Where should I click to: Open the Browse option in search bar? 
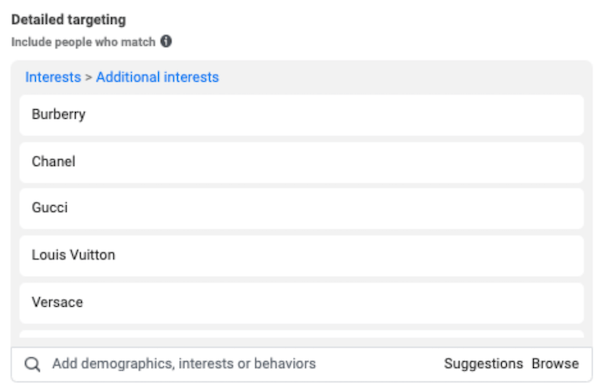tap(555, 364)
